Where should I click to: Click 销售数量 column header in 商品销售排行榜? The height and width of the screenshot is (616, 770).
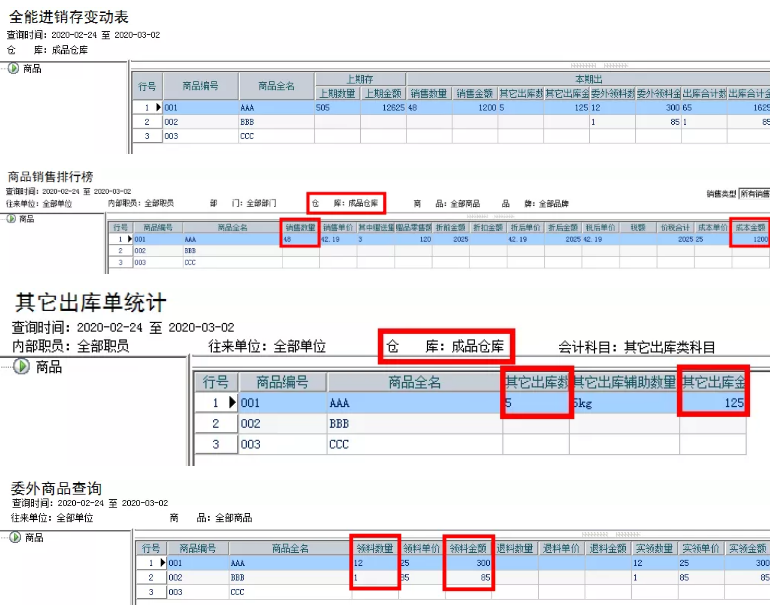(x=300, y=227)
